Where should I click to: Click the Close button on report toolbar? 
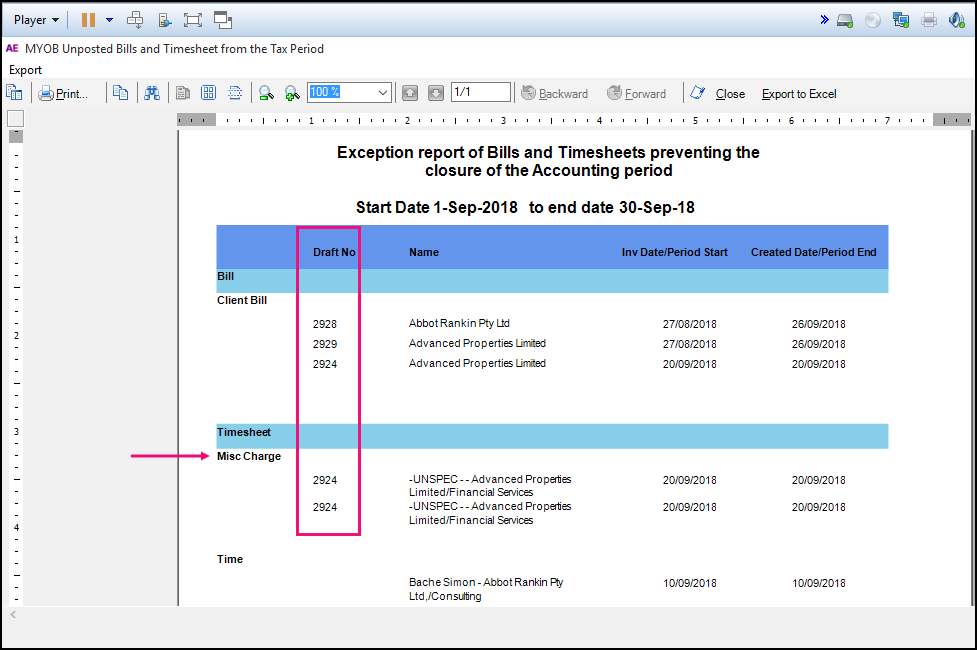(730, 93)
